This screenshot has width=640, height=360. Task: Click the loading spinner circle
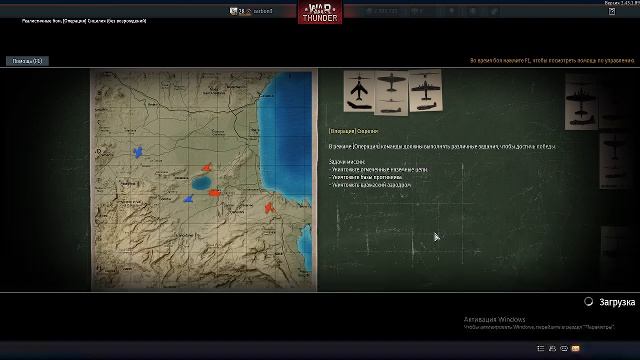tap(588, 302)
